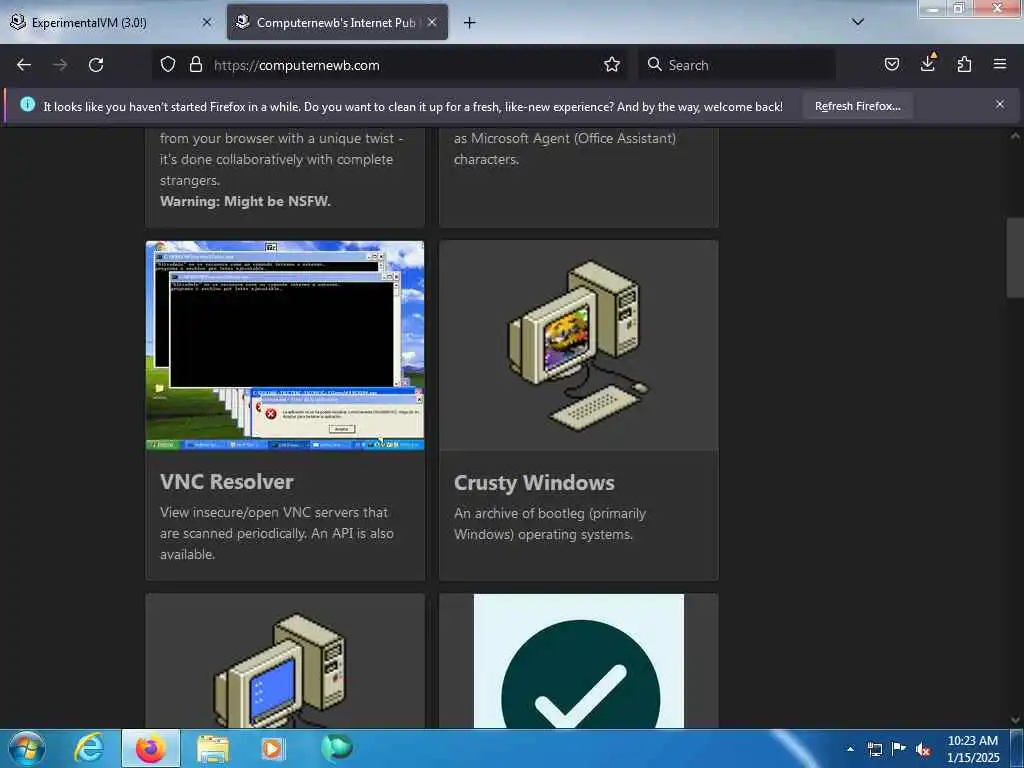
Task: Click the green checkmark image card
Action: tap(579, 661)
